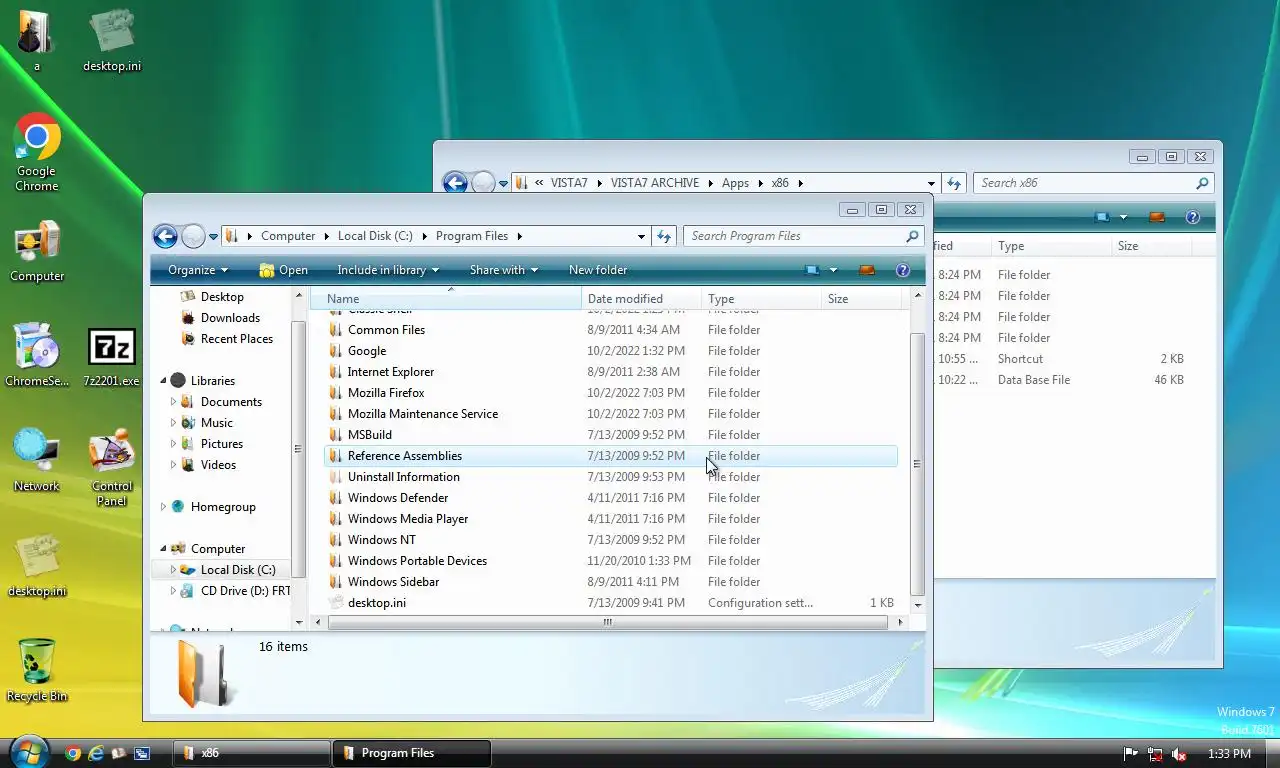Open the Control Panel desktop icon
Screen dimensions: 1280x768
111,468
